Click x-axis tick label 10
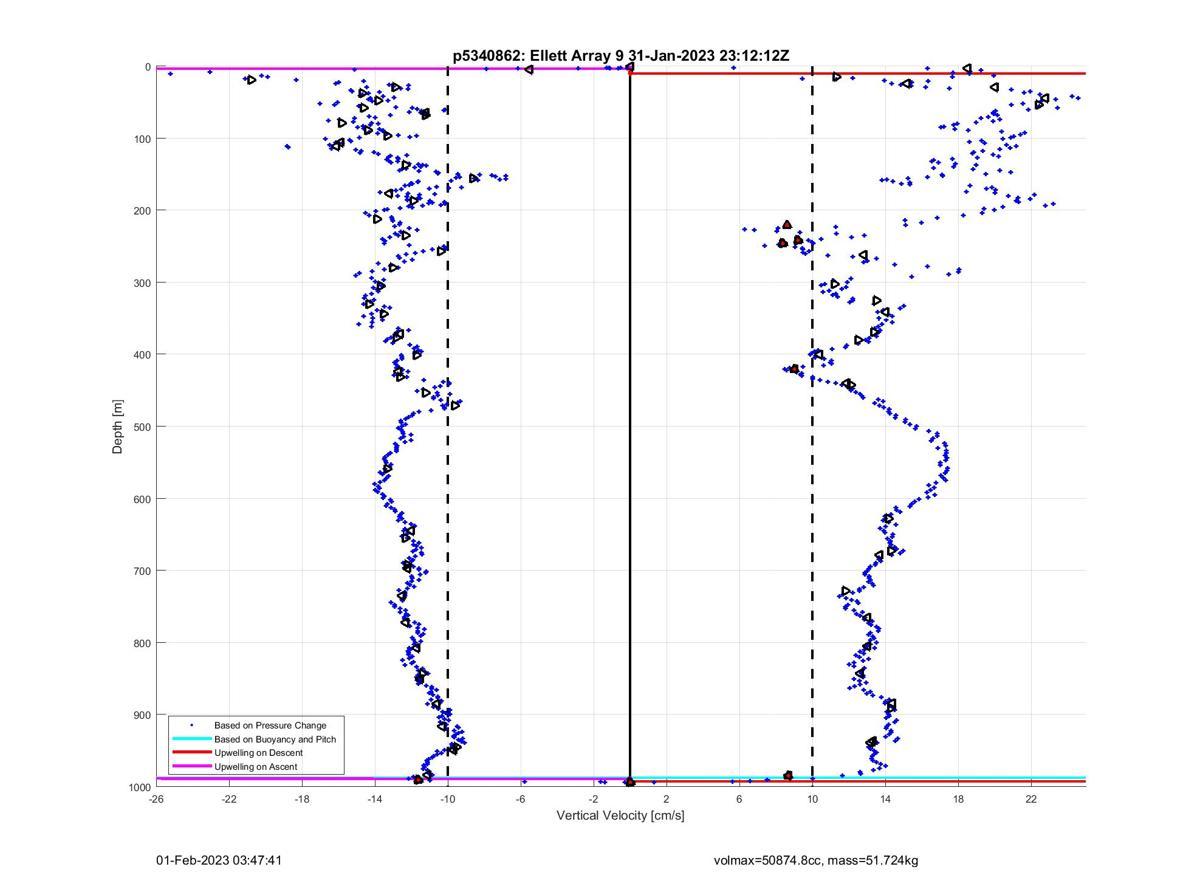The image size is (1200, 885). [x=813, y=799]
